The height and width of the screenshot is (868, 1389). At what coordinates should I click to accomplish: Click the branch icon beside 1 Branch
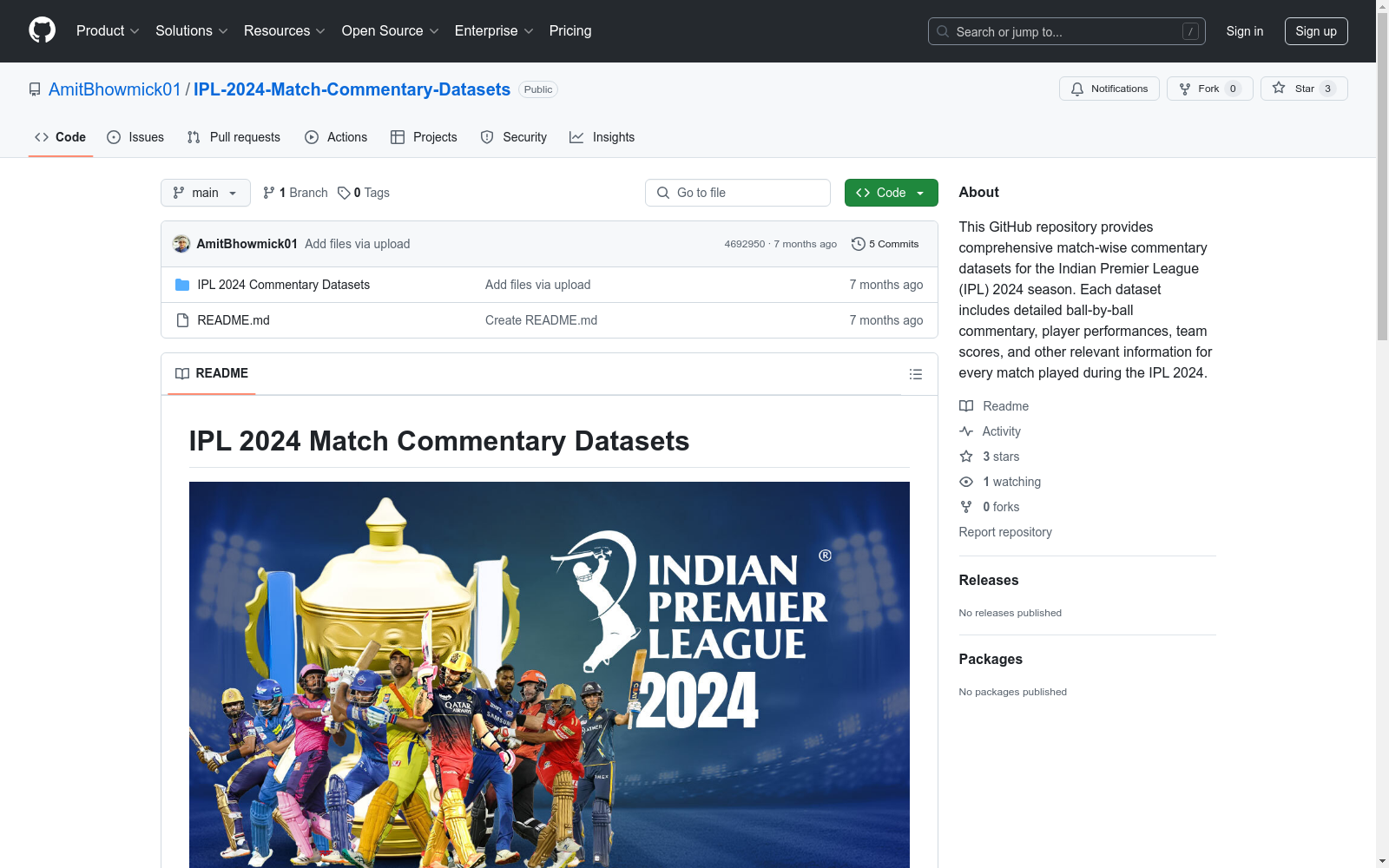coord(269,193)
